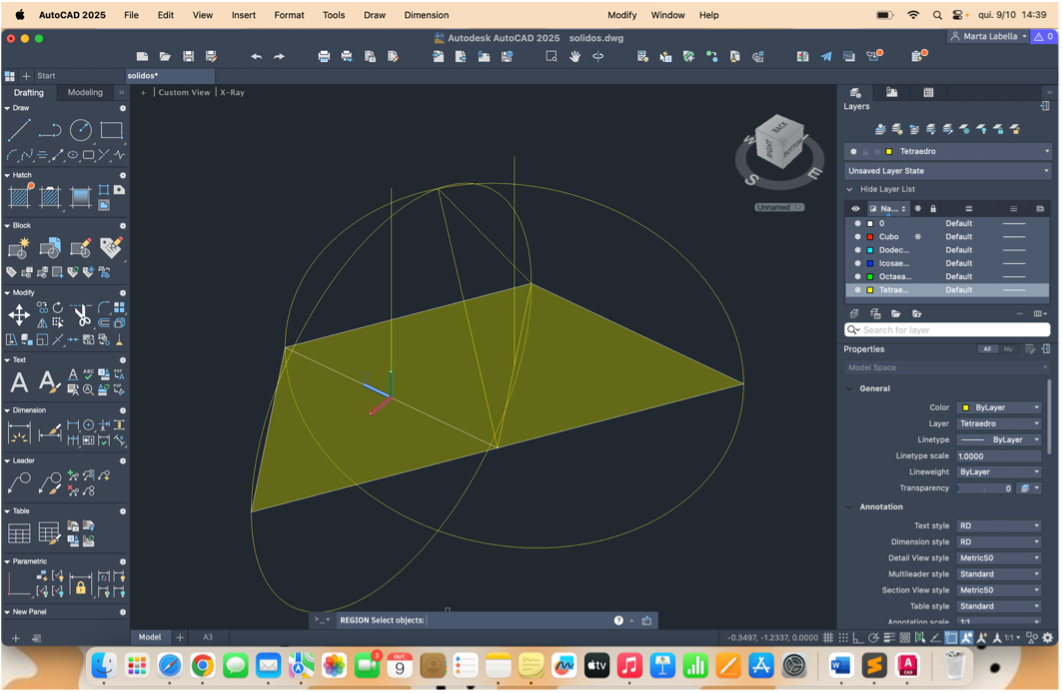Click the Save icon in toolbar
Screen dimensions: 1063x693
click(188, 57)
